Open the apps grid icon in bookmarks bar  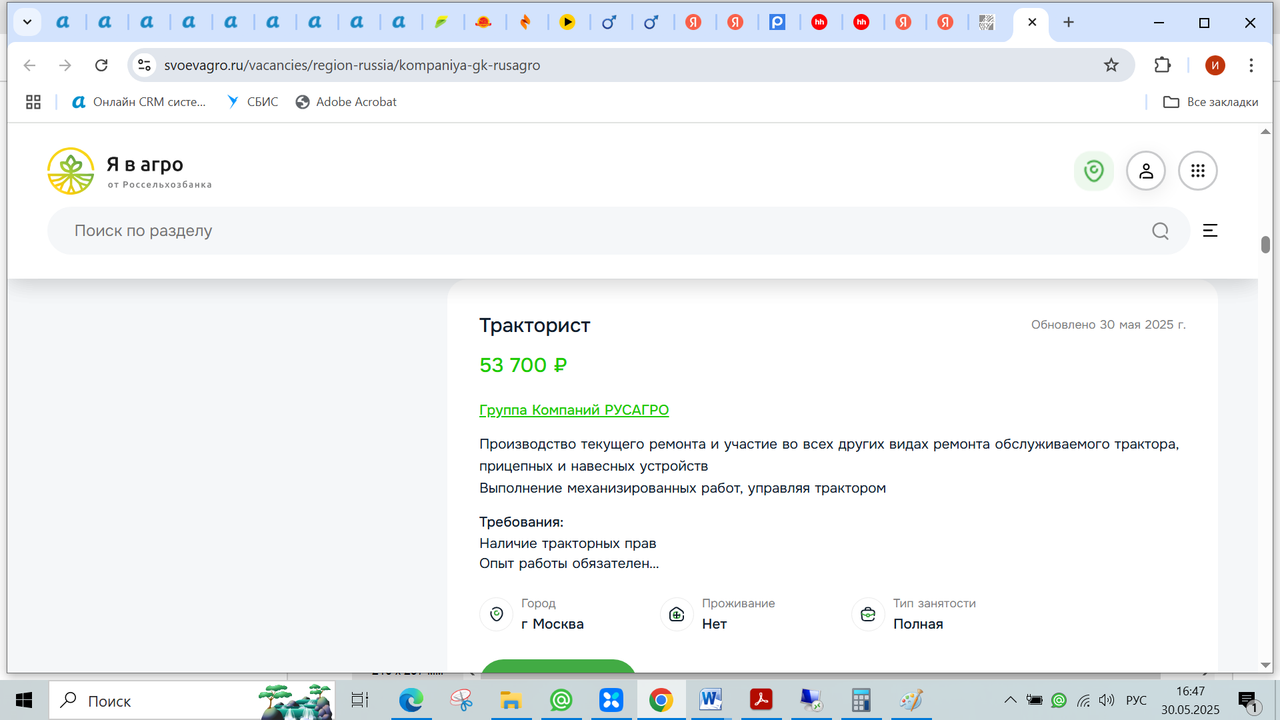coord(33,102)
